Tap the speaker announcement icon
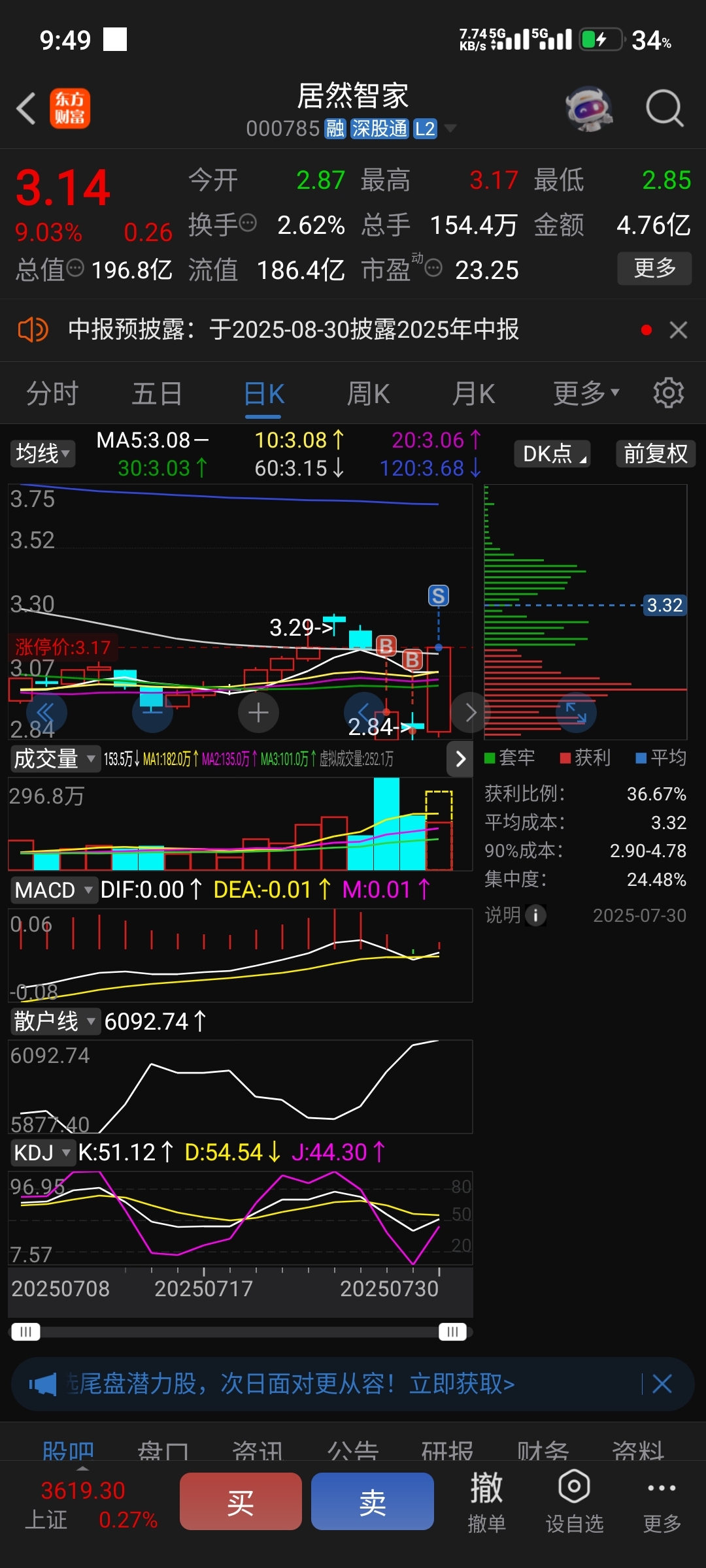This screenshot has height=1568, width=706. (x=33, y=330)
